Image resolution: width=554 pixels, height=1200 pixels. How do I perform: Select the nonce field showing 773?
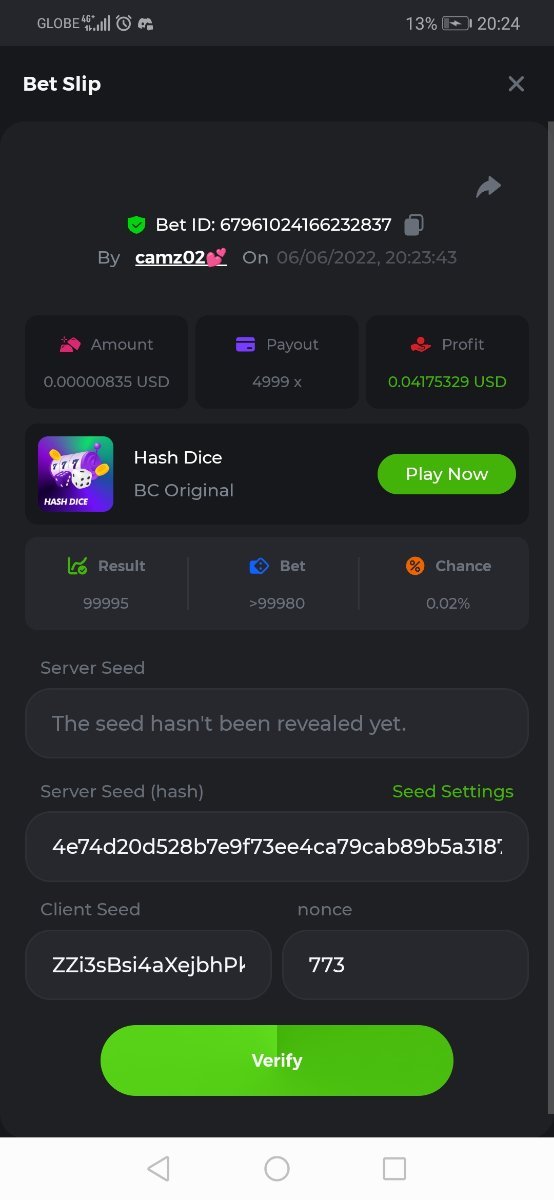coord(406,965)
